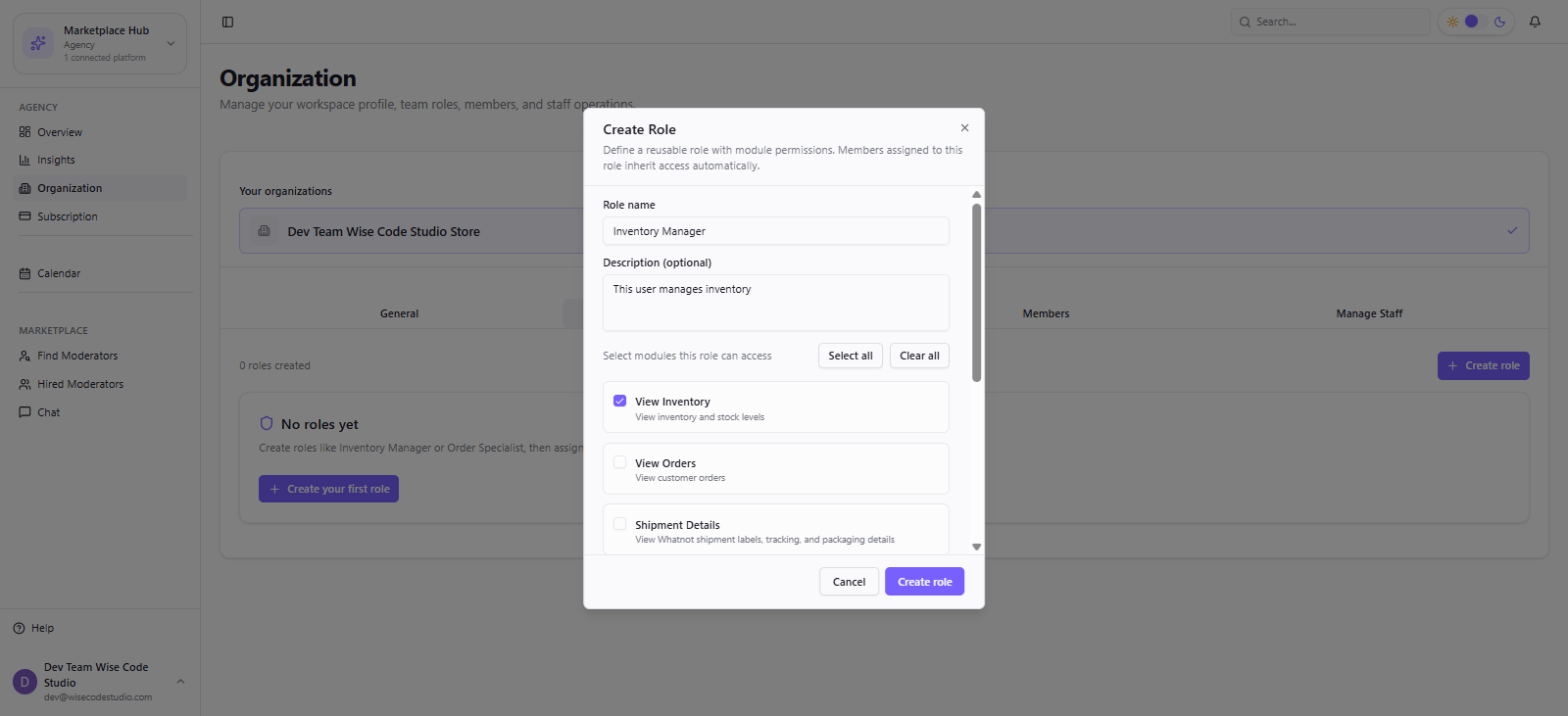Image resolution: width=1568 pixels, height=716 pixels.
Task: Check the View Orders checkbox
Action: coord(619,462)
